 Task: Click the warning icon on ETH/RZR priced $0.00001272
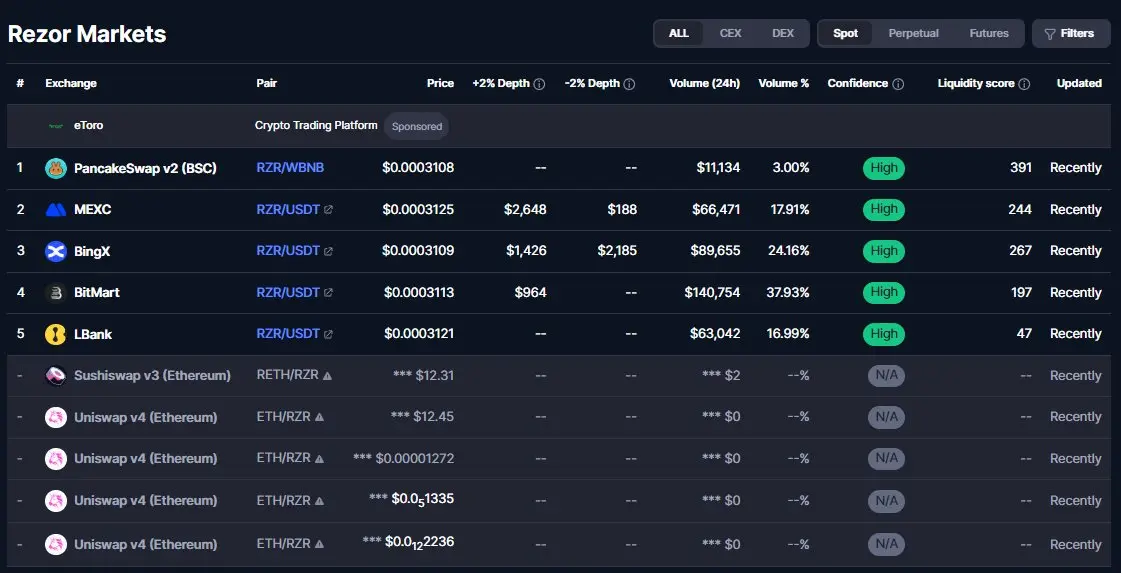coord(319,459)
